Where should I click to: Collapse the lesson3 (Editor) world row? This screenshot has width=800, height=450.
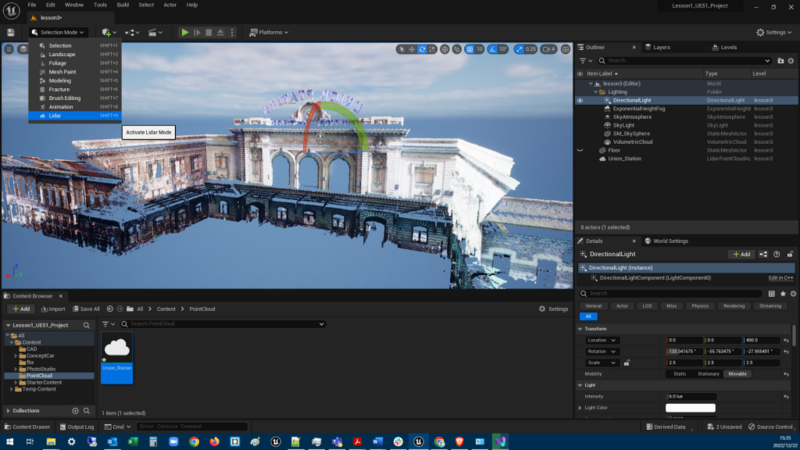[591, 84]
